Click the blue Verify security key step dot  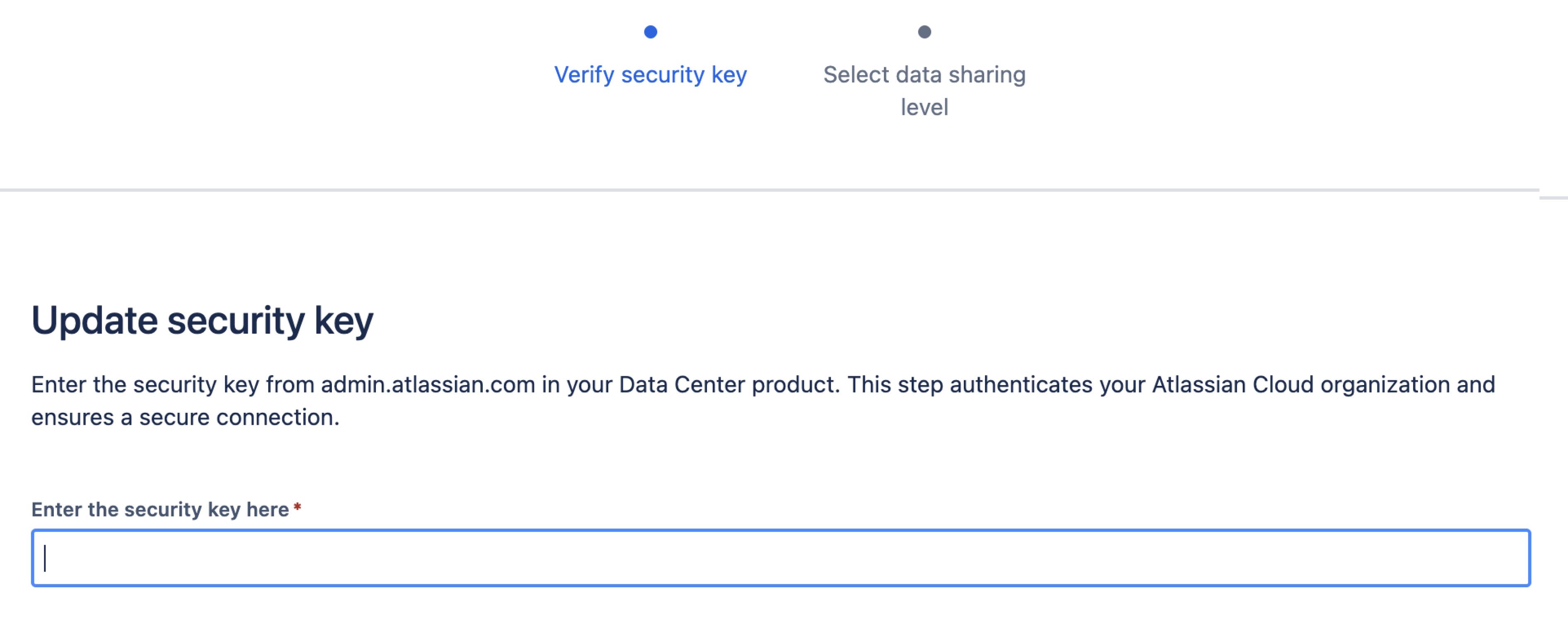[x=650, y=31]
